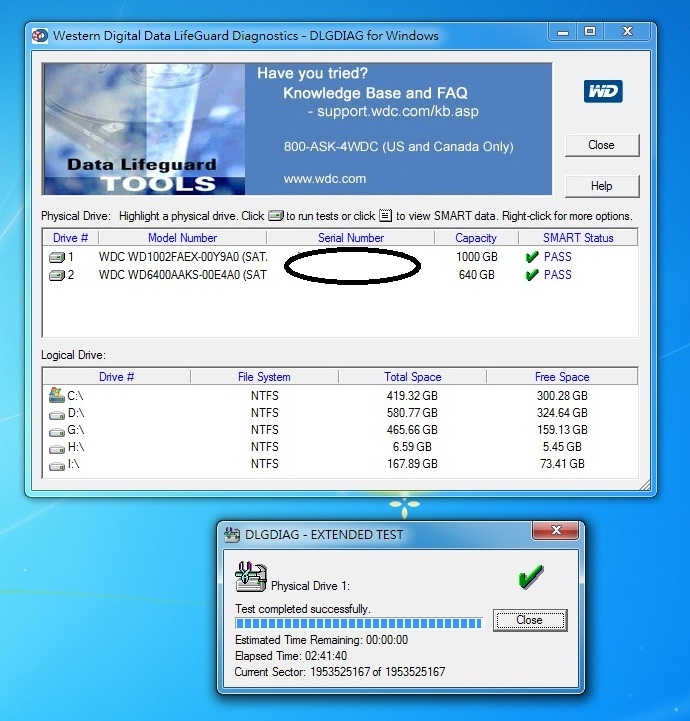
Task: Click the NTFS entry for I:\ drive
Action: (x=264, y=464)
